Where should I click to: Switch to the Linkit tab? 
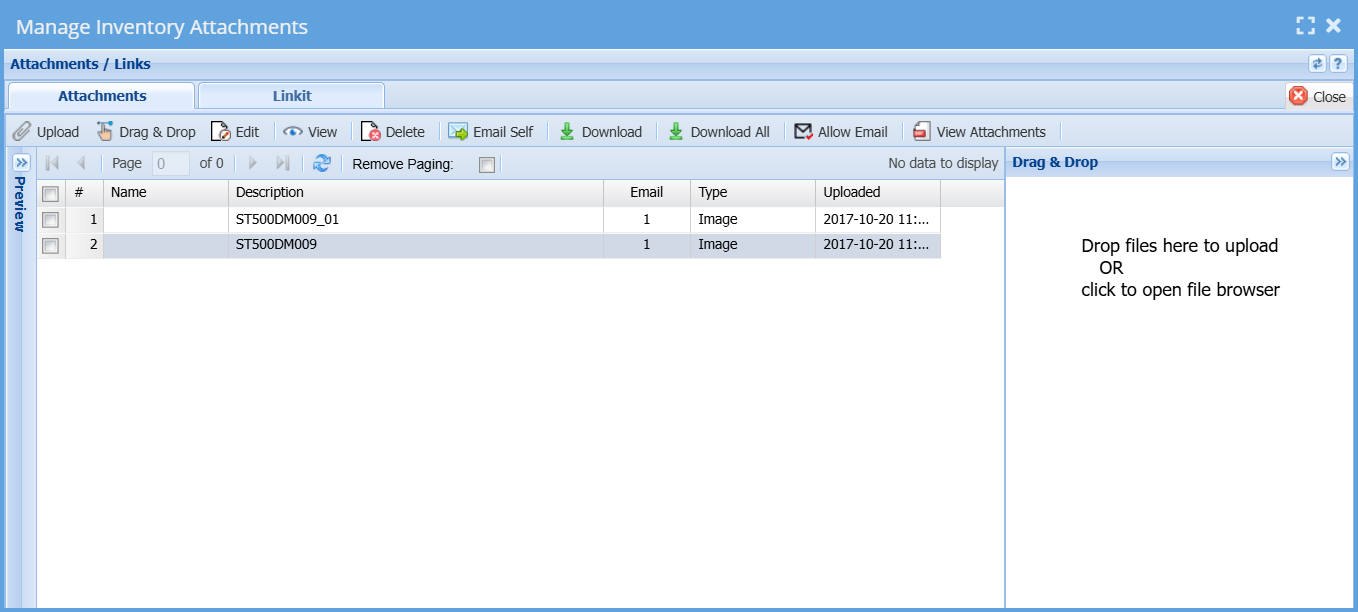coord(292,96)
